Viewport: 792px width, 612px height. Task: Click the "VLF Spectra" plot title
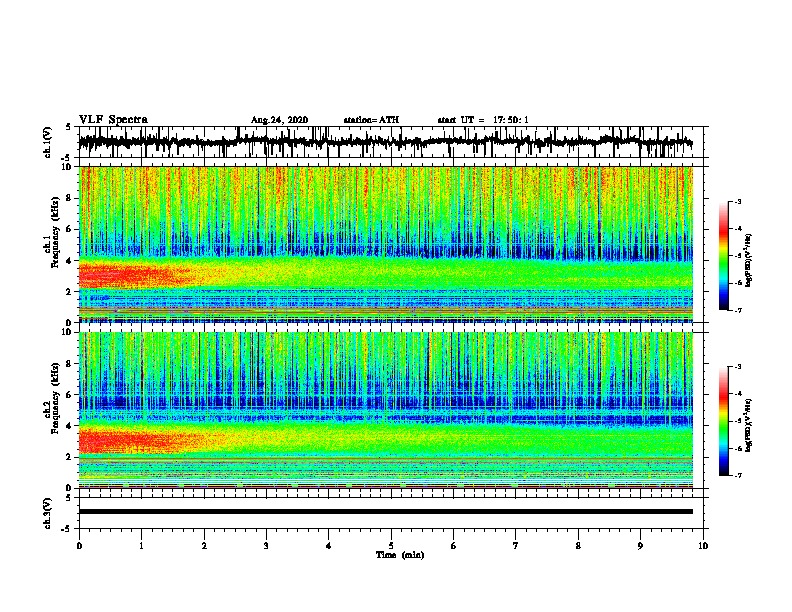113,120
